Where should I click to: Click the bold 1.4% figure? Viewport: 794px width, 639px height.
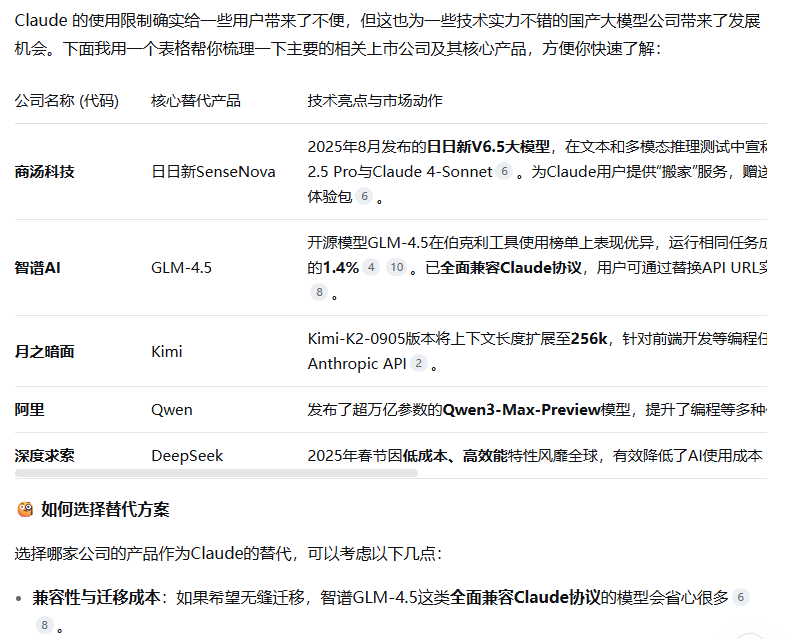coord(341,267)
